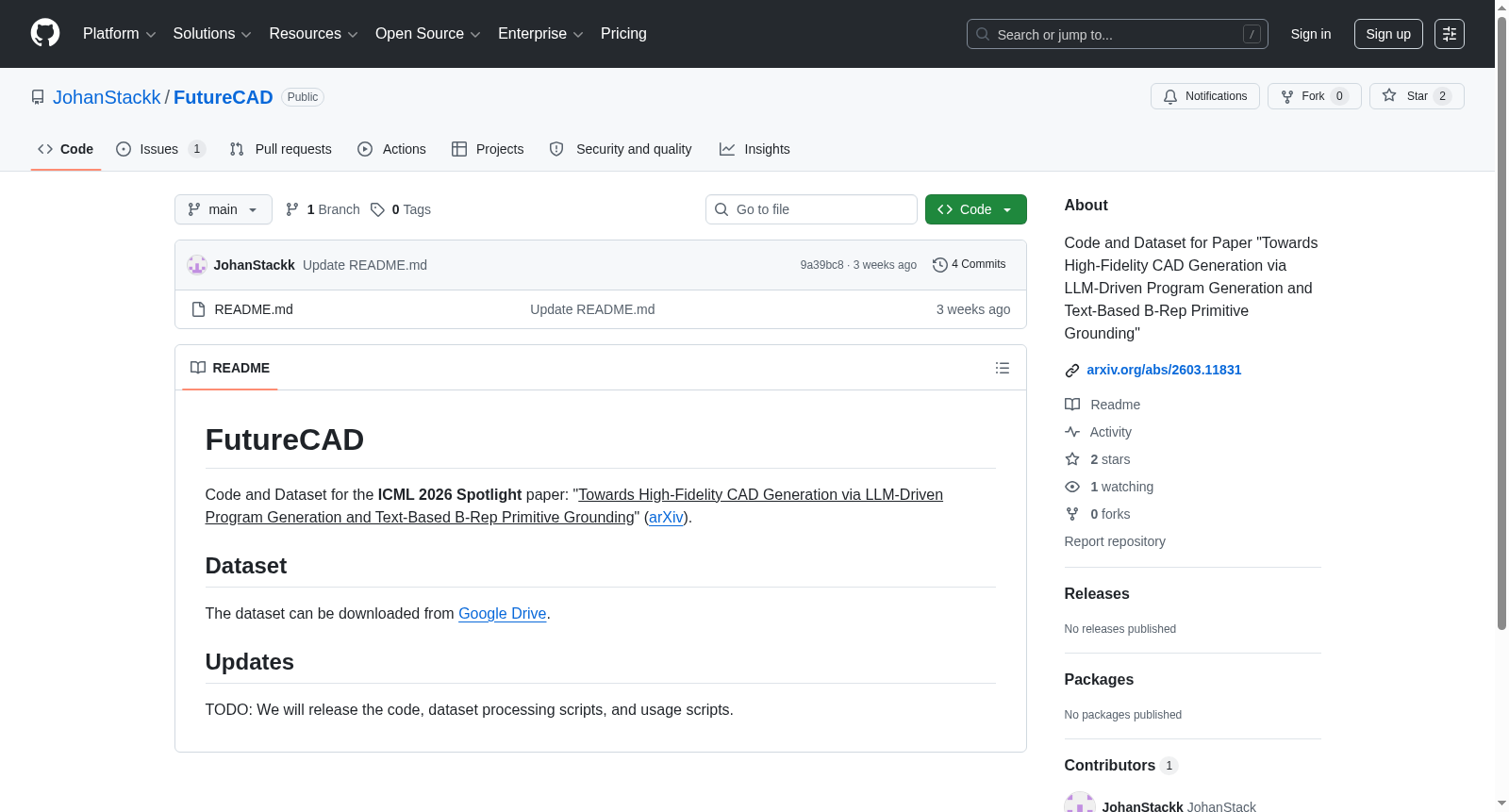Open the paper title link in README
This screenshot has height=812, width=1509.
point(574,505)
